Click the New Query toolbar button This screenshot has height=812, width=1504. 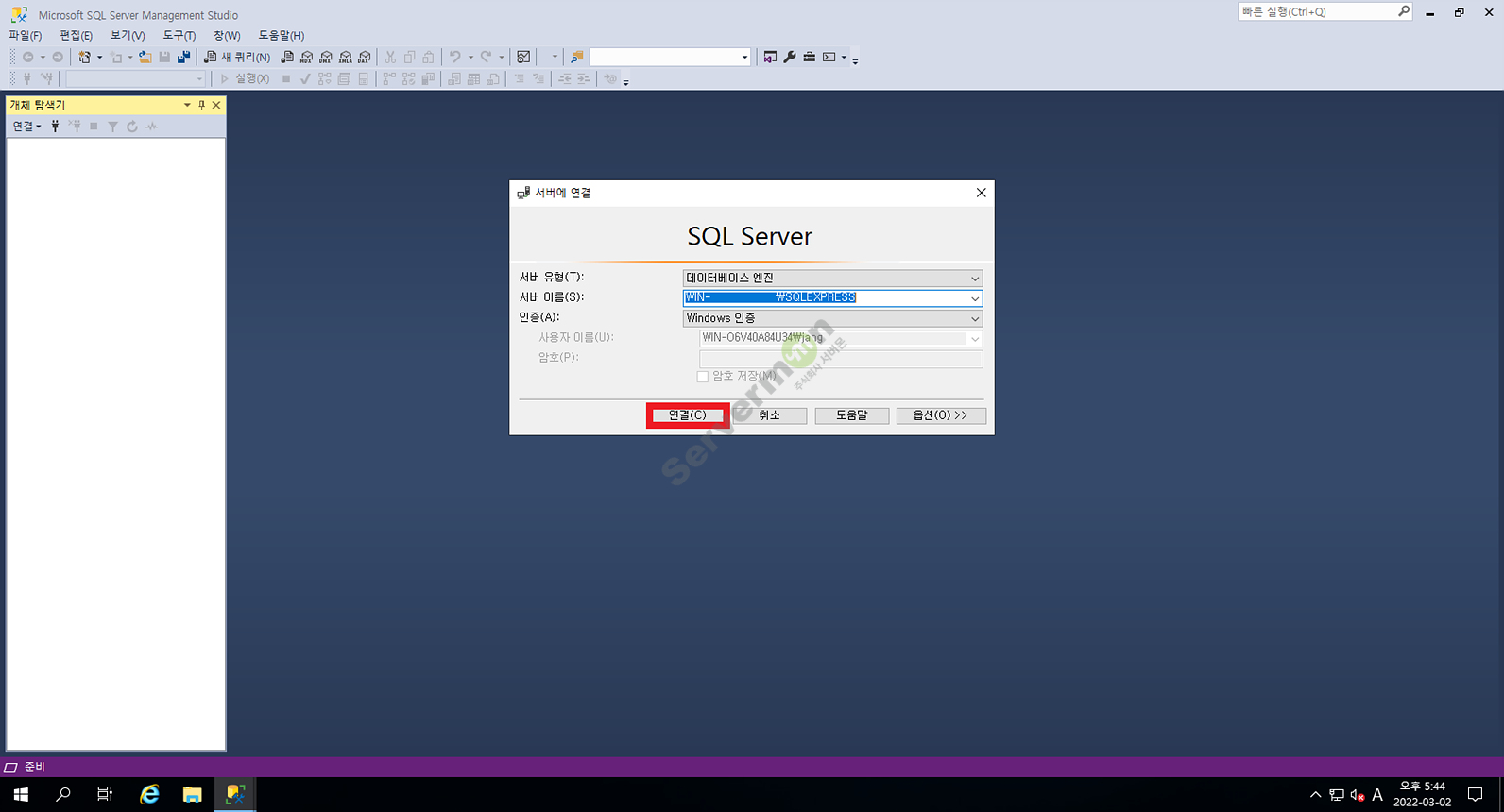click(x=237, y=57)
